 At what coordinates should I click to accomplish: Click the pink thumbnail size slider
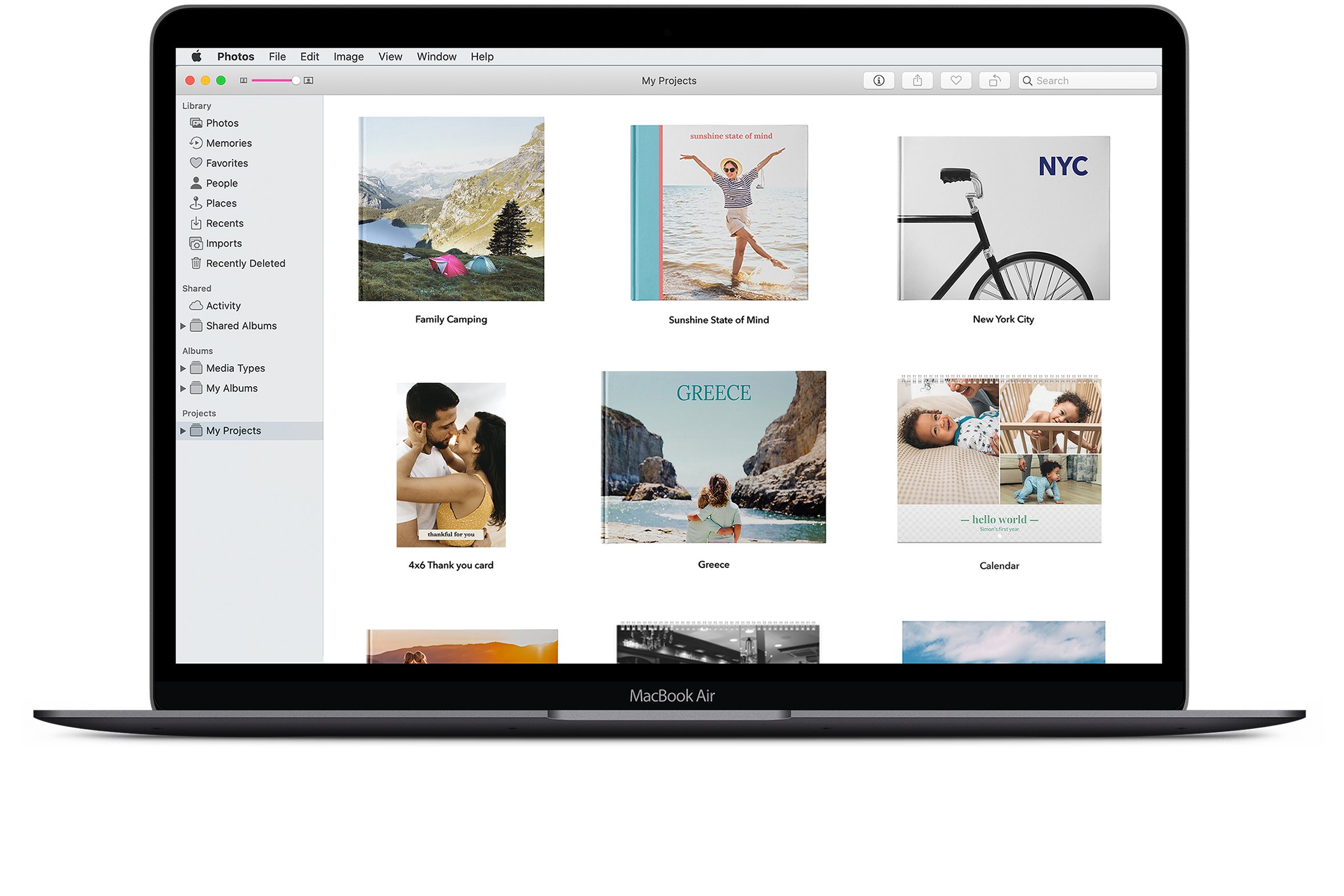[x=276, y=80]
